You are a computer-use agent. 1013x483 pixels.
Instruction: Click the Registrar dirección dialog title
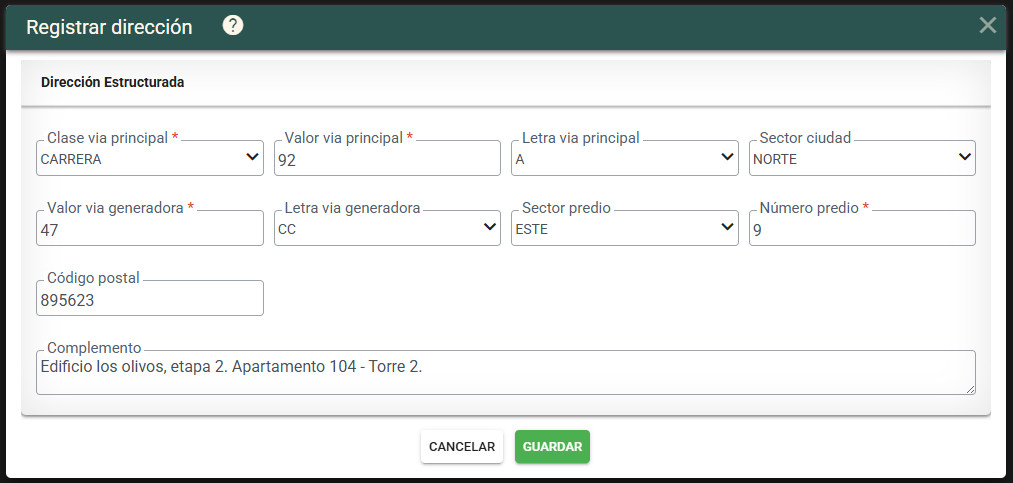(x=109, y=27)
